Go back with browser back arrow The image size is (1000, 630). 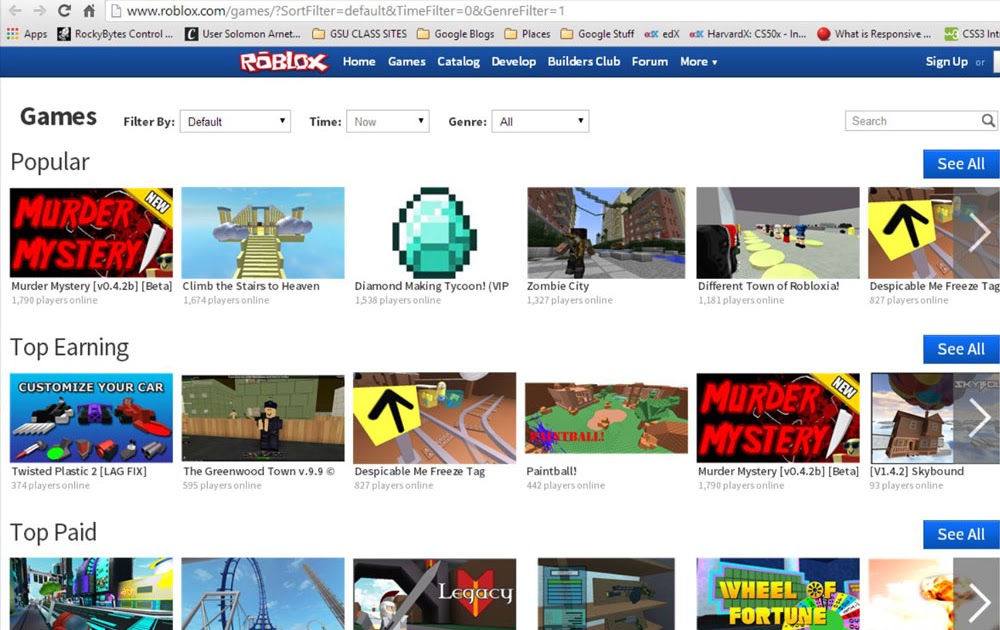15,11
